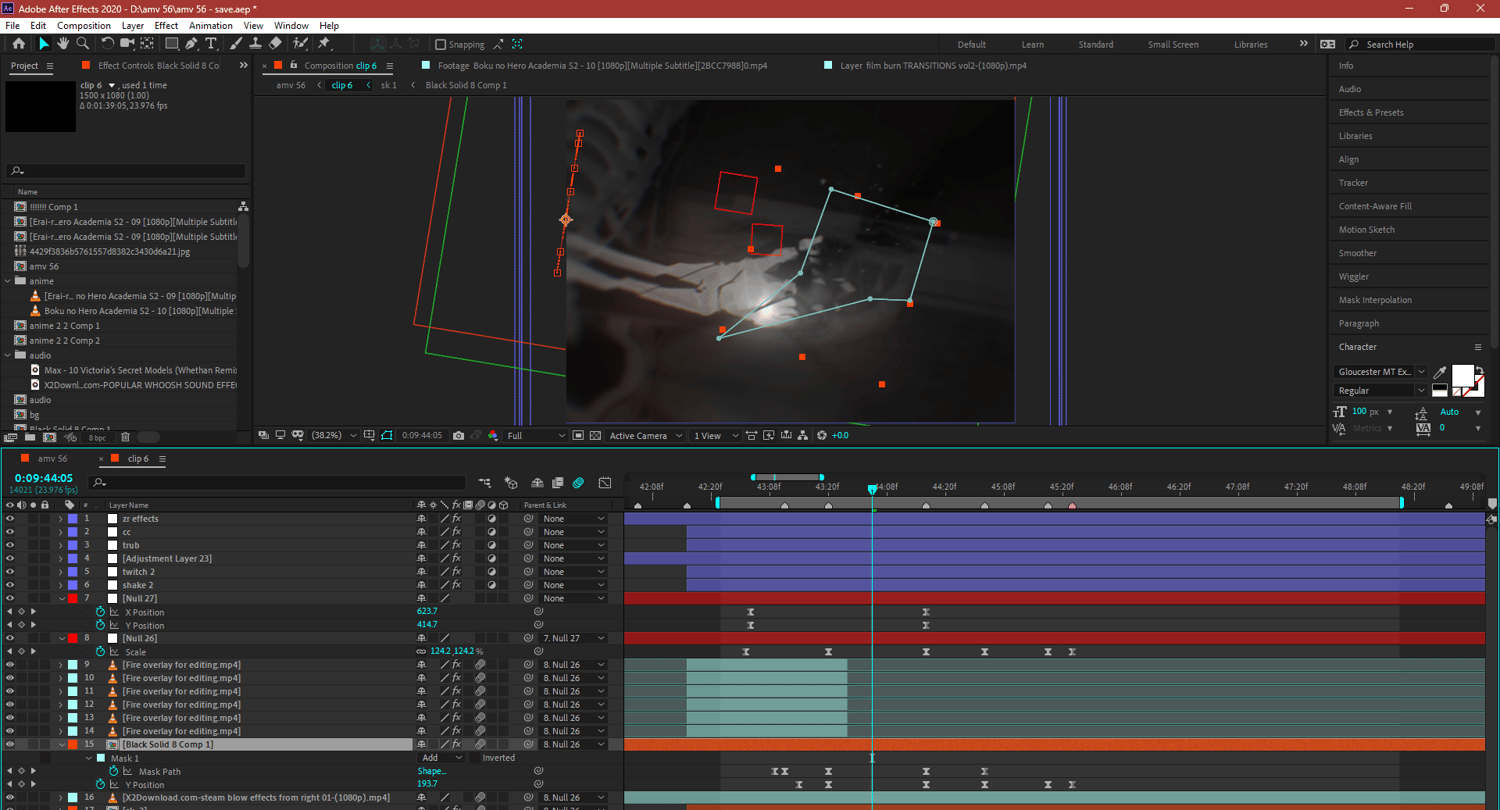
Task: Open the Motion Sketch panel
Action: tap(1366, 230)
